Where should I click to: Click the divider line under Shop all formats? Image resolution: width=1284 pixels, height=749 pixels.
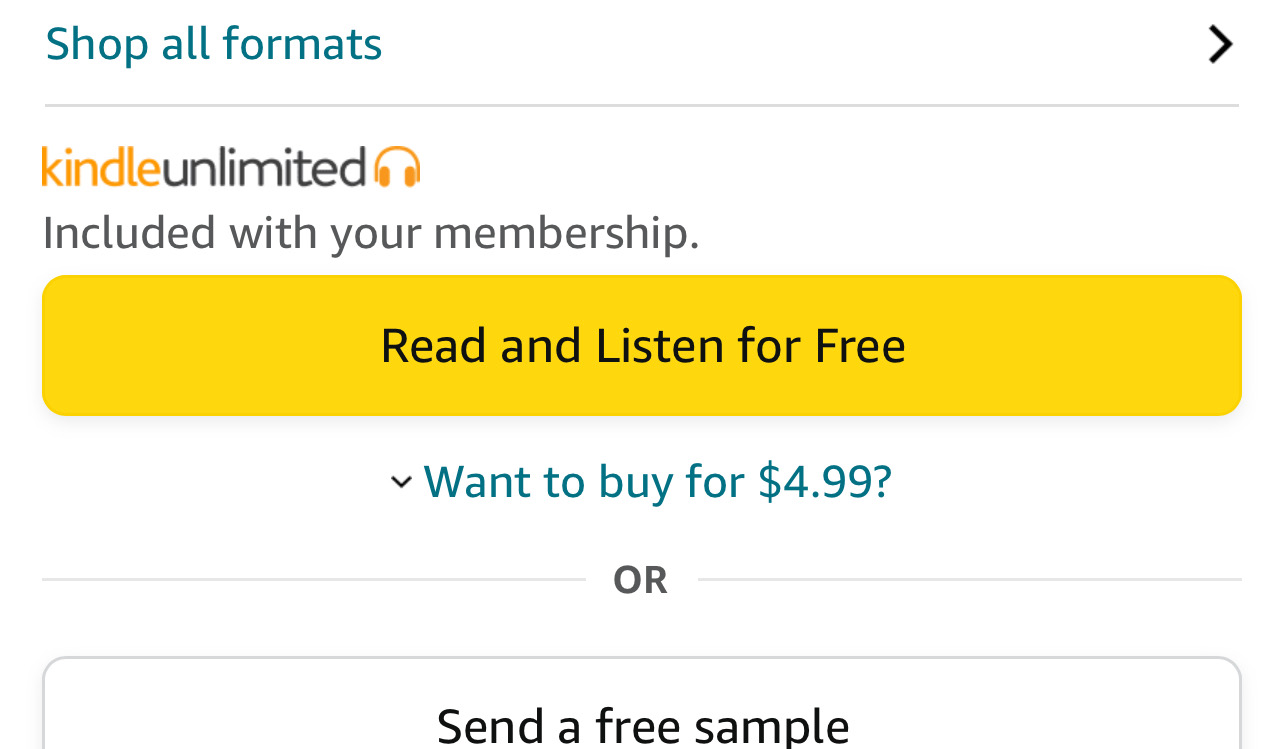(x=642, y=105)
